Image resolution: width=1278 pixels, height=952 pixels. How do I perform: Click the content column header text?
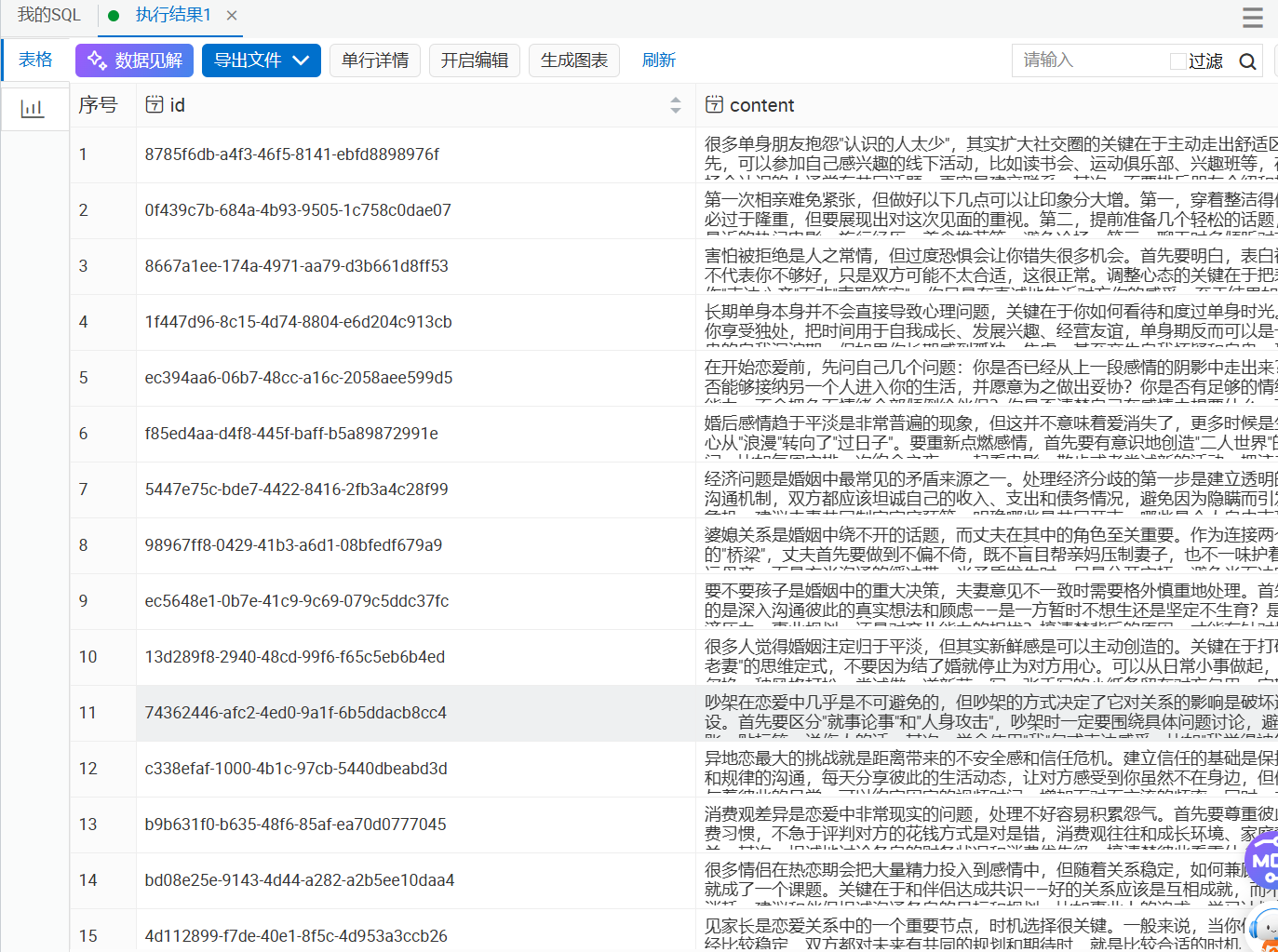tap(762, 105)
